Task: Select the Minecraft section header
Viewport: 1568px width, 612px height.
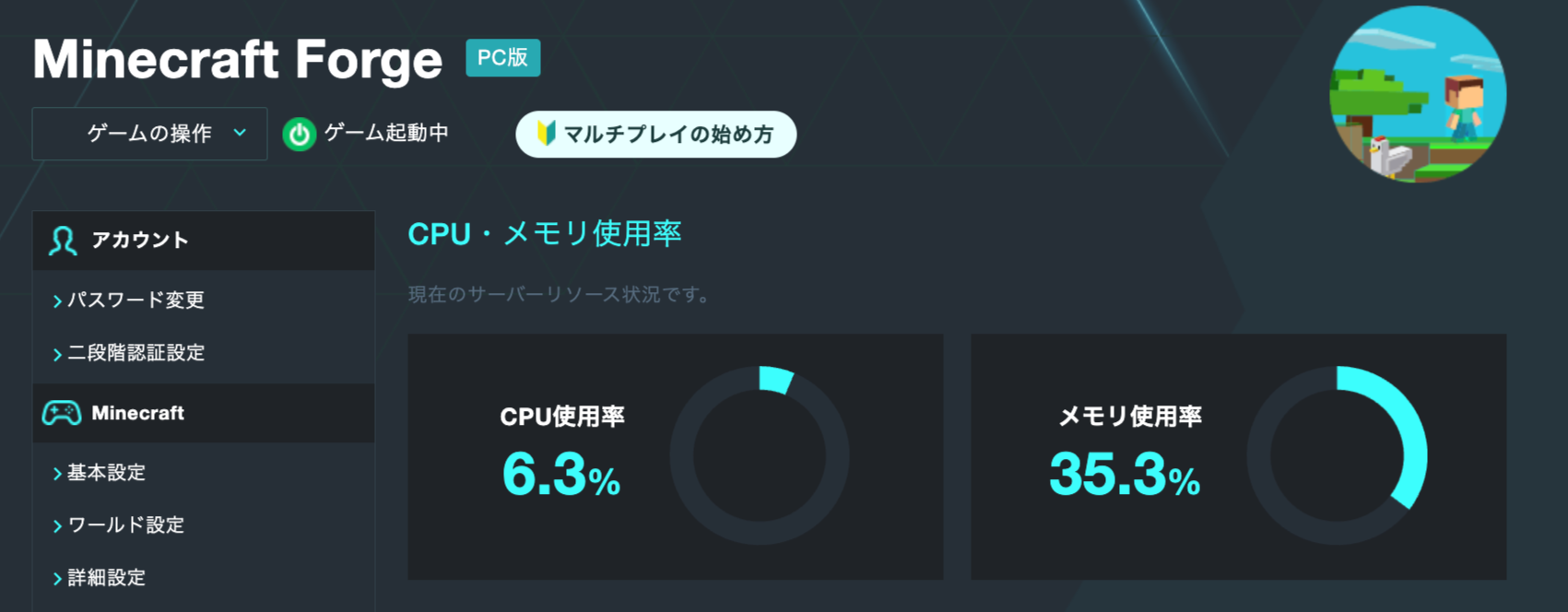Action: (204, 413)
